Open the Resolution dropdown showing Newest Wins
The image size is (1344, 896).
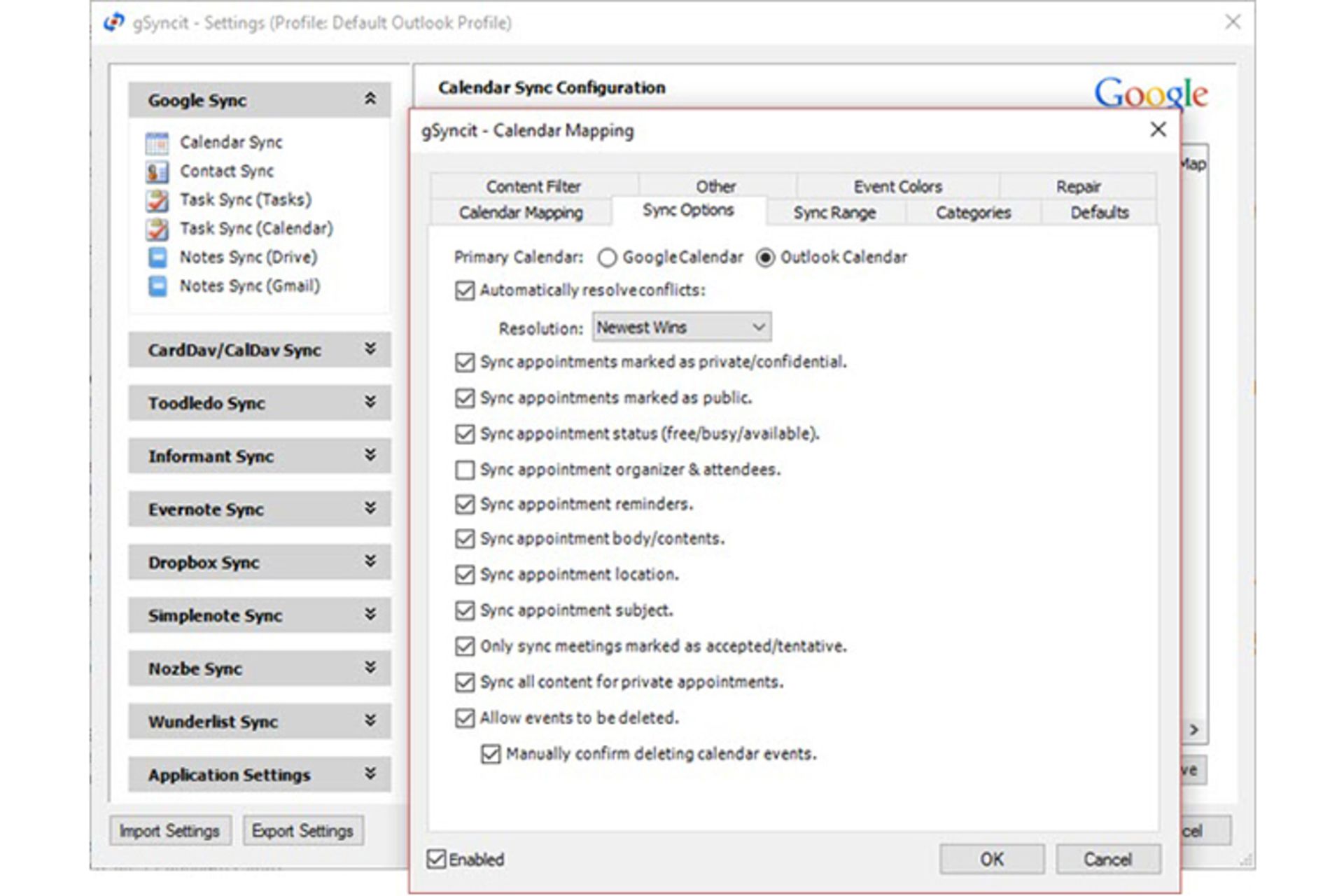coord(682,327)
